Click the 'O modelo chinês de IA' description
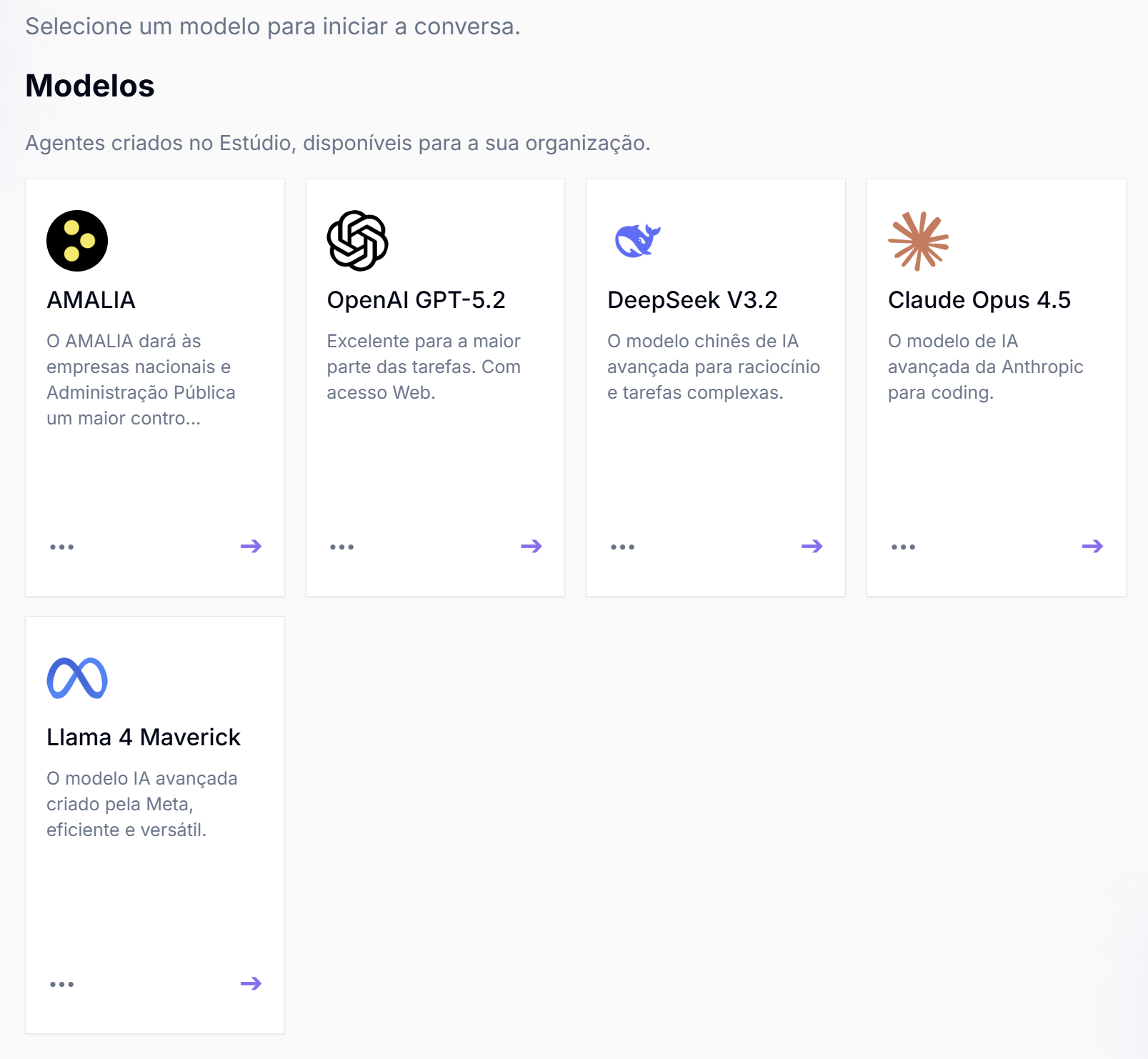 coord(714,367)
